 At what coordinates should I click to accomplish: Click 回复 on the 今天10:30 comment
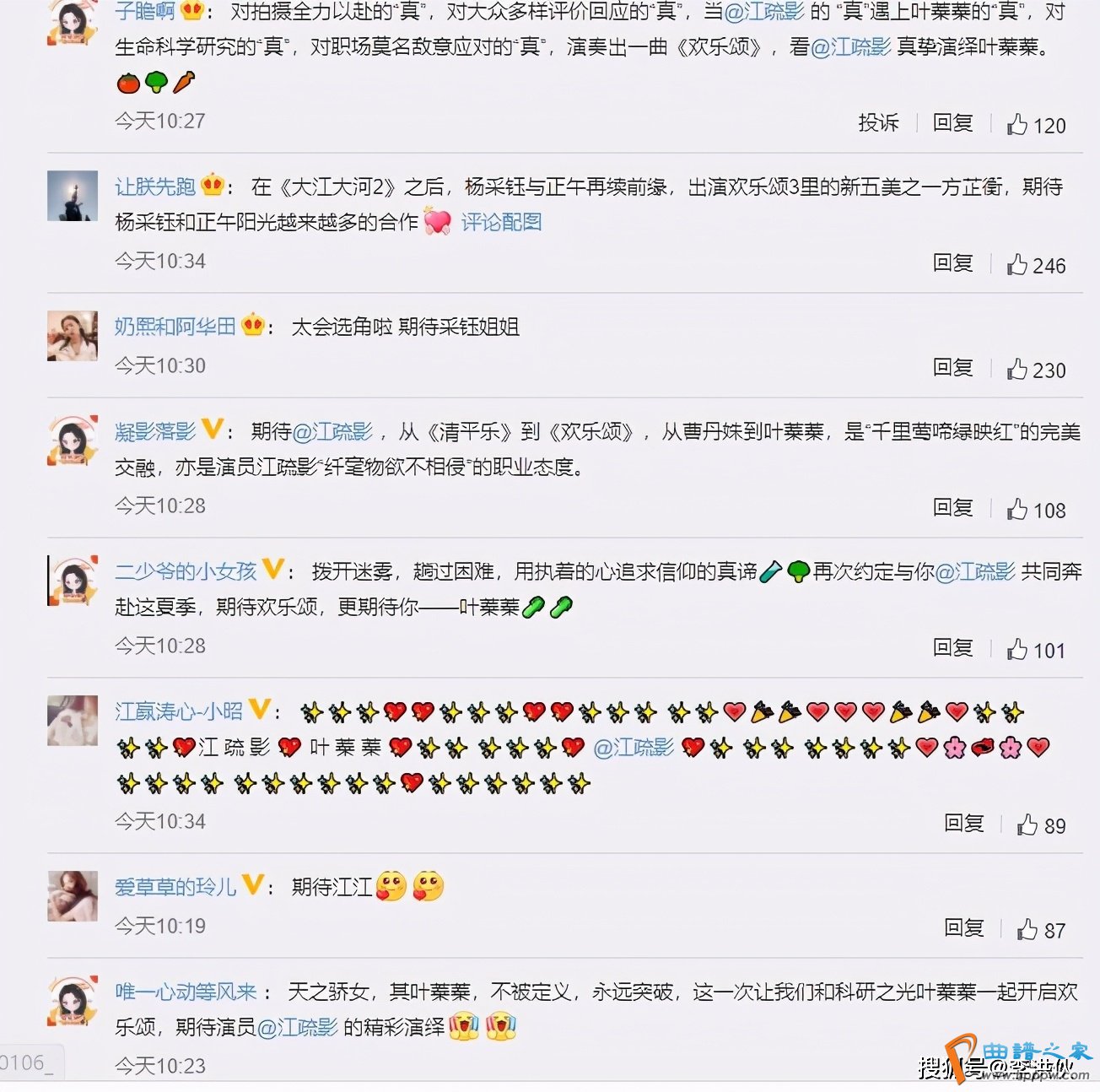tap(952, 367)
